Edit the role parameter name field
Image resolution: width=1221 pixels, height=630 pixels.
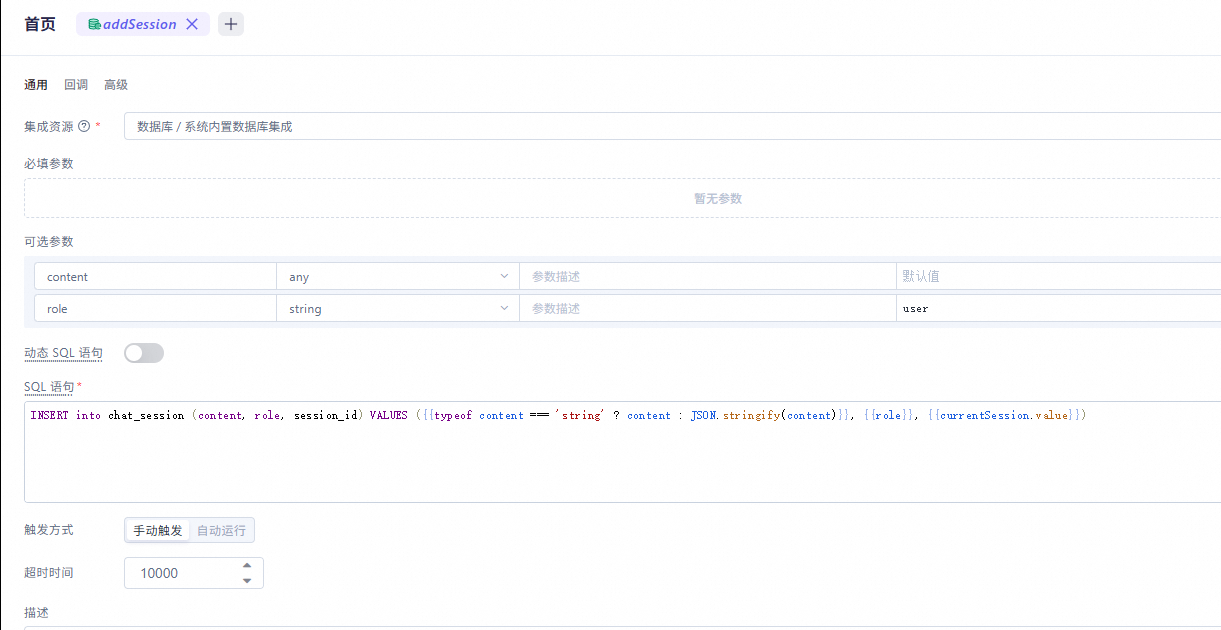(155, 309)
